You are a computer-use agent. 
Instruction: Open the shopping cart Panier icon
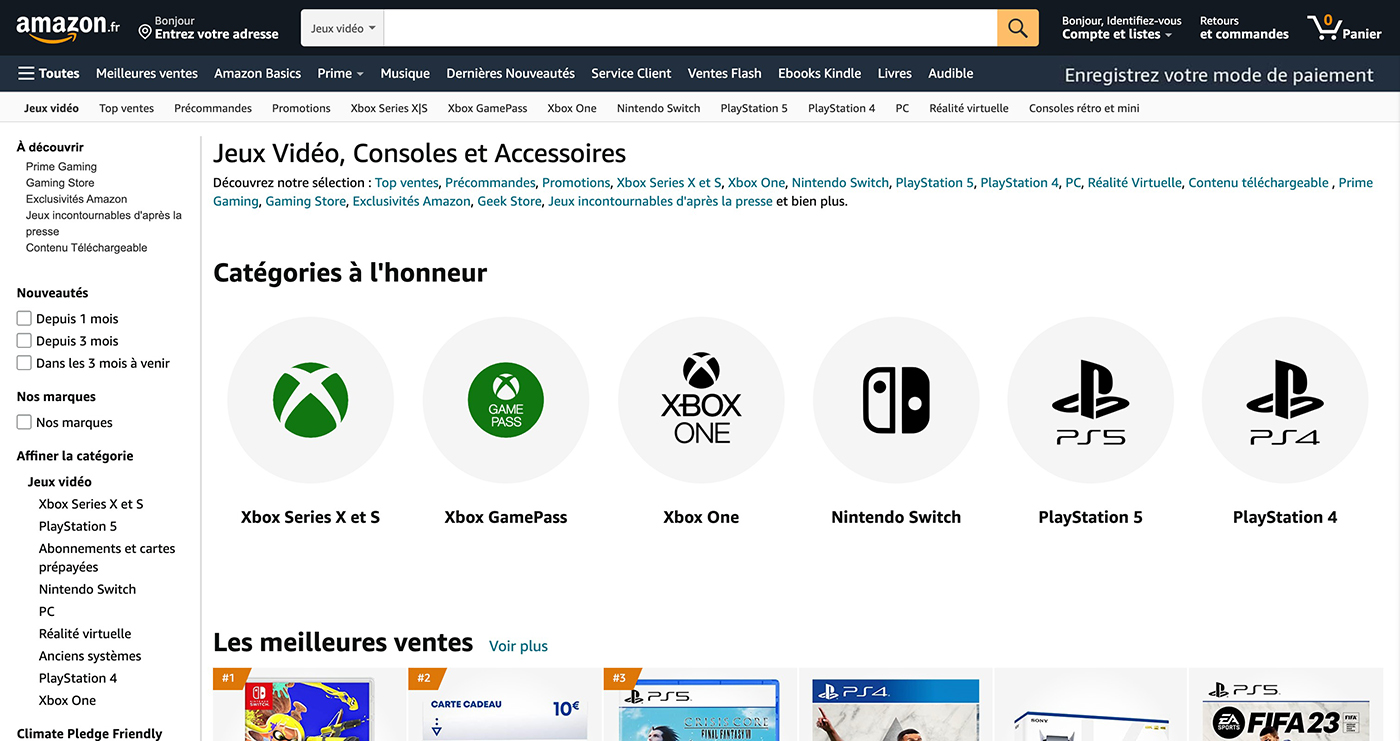click(x=1343, y=28)
